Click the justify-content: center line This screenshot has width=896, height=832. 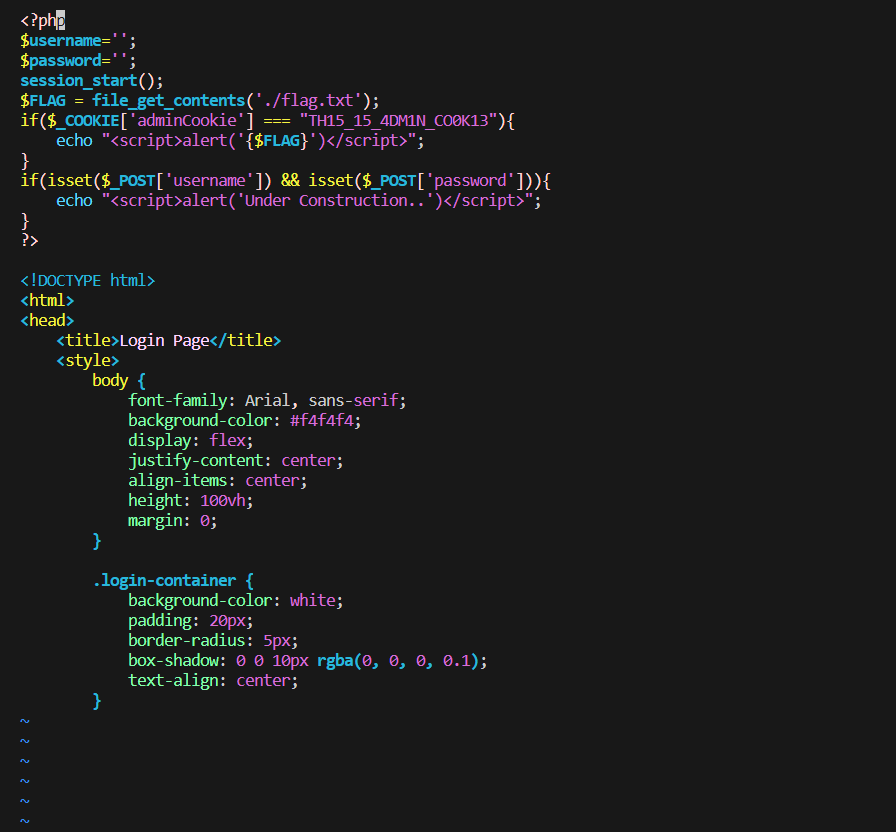coord(235,461)
